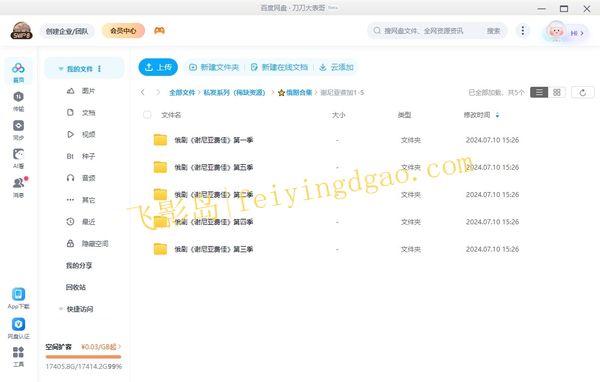Click the 文件名 column header
600x382 pixels.
(171, 115)
